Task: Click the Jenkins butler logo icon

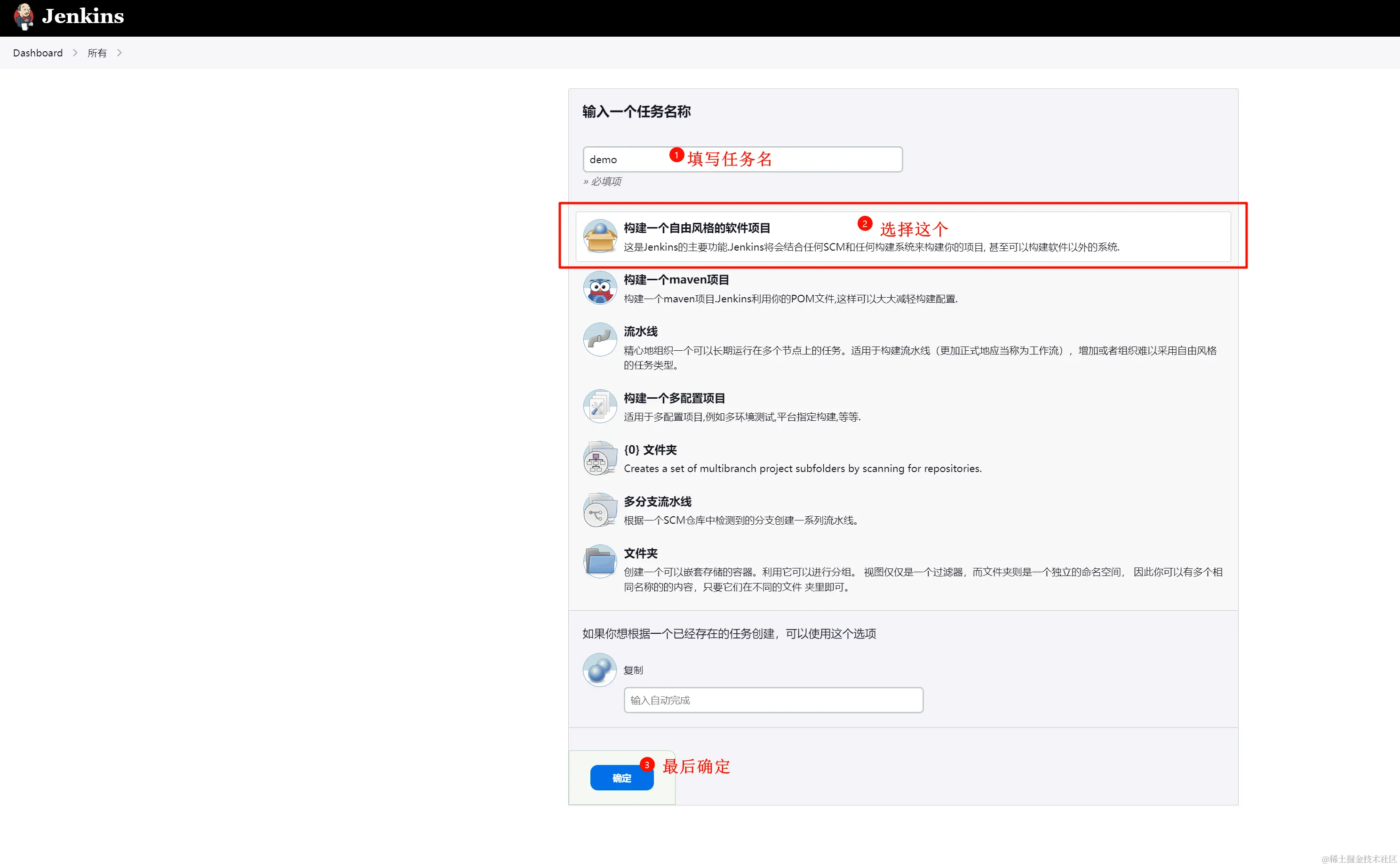Action: pyautogui.click(x=24, y=16)
